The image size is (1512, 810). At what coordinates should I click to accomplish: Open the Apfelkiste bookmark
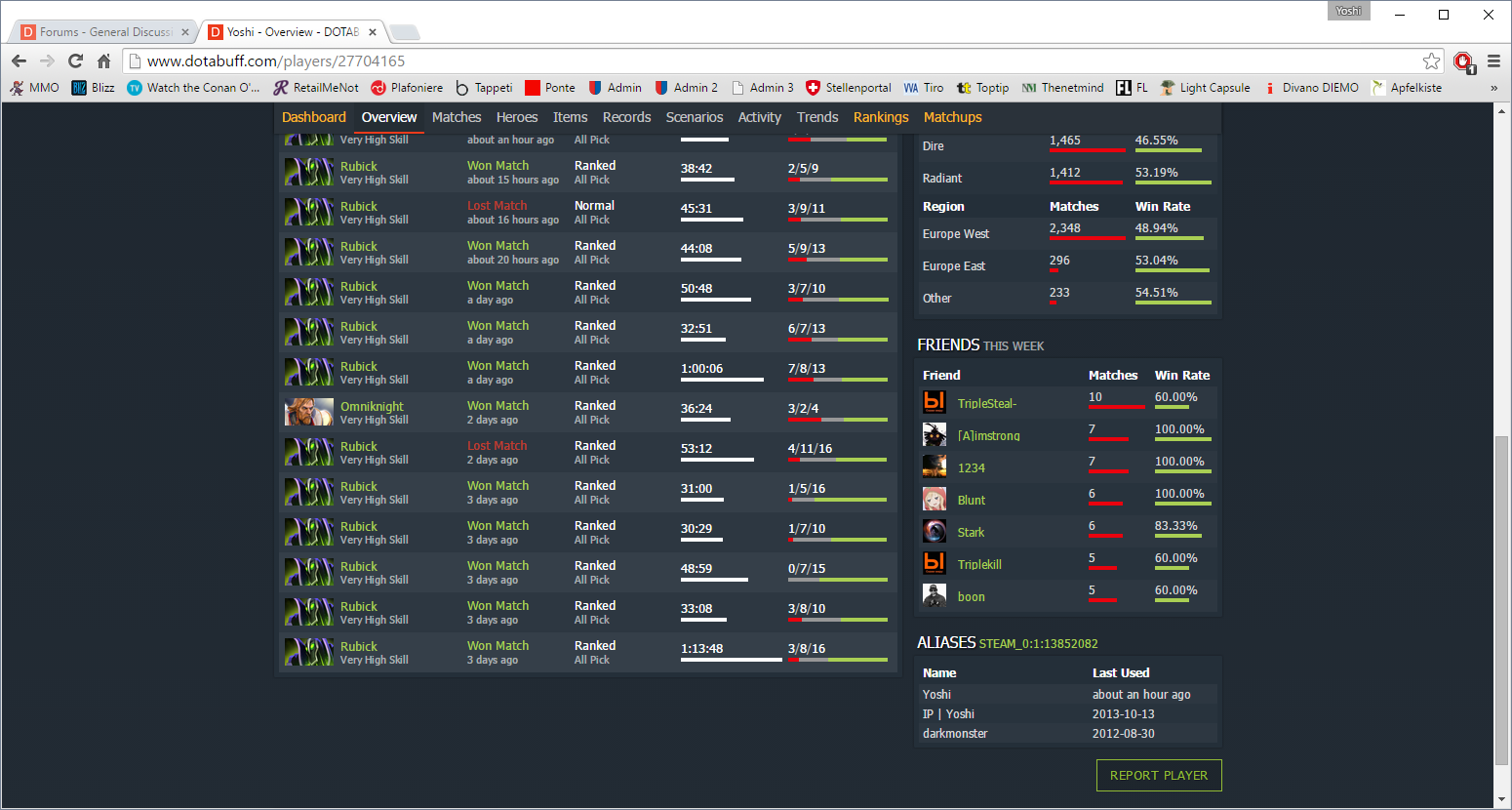1406,88
